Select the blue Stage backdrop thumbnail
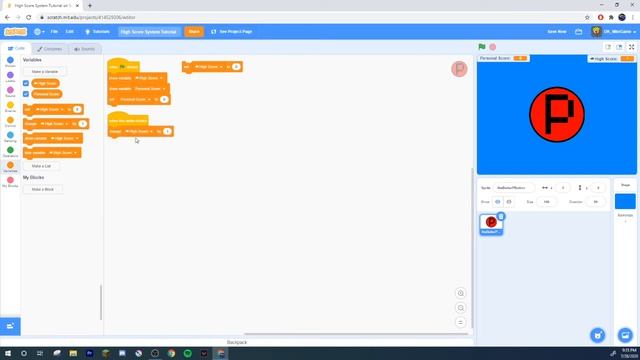 point(625,201)
